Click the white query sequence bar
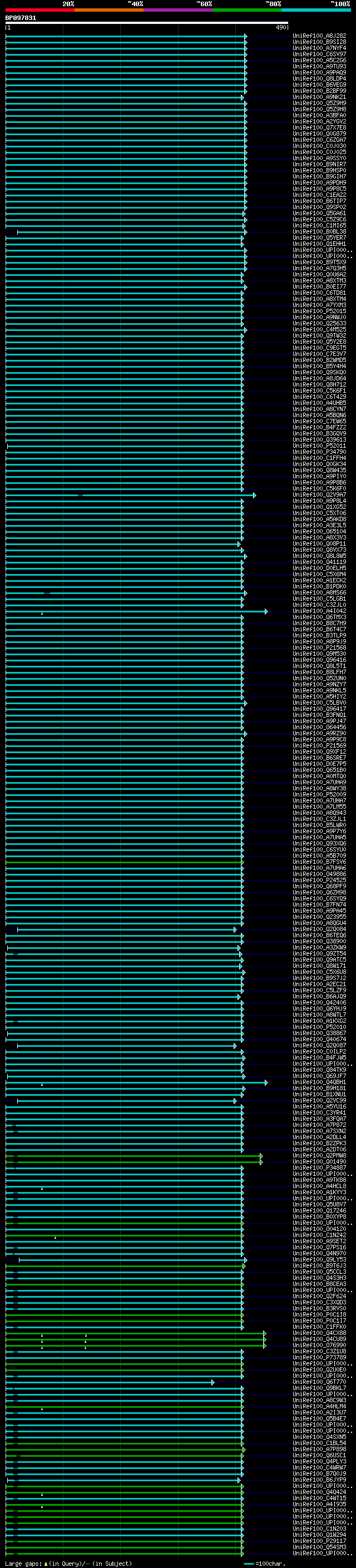This screenshot has height=1568, width=356. click(x=147, y=23)
